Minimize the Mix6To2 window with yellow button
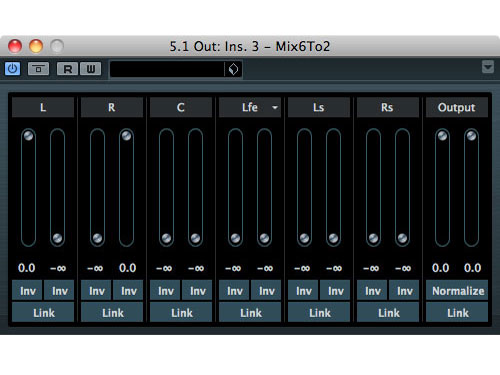 pos(36,46)
